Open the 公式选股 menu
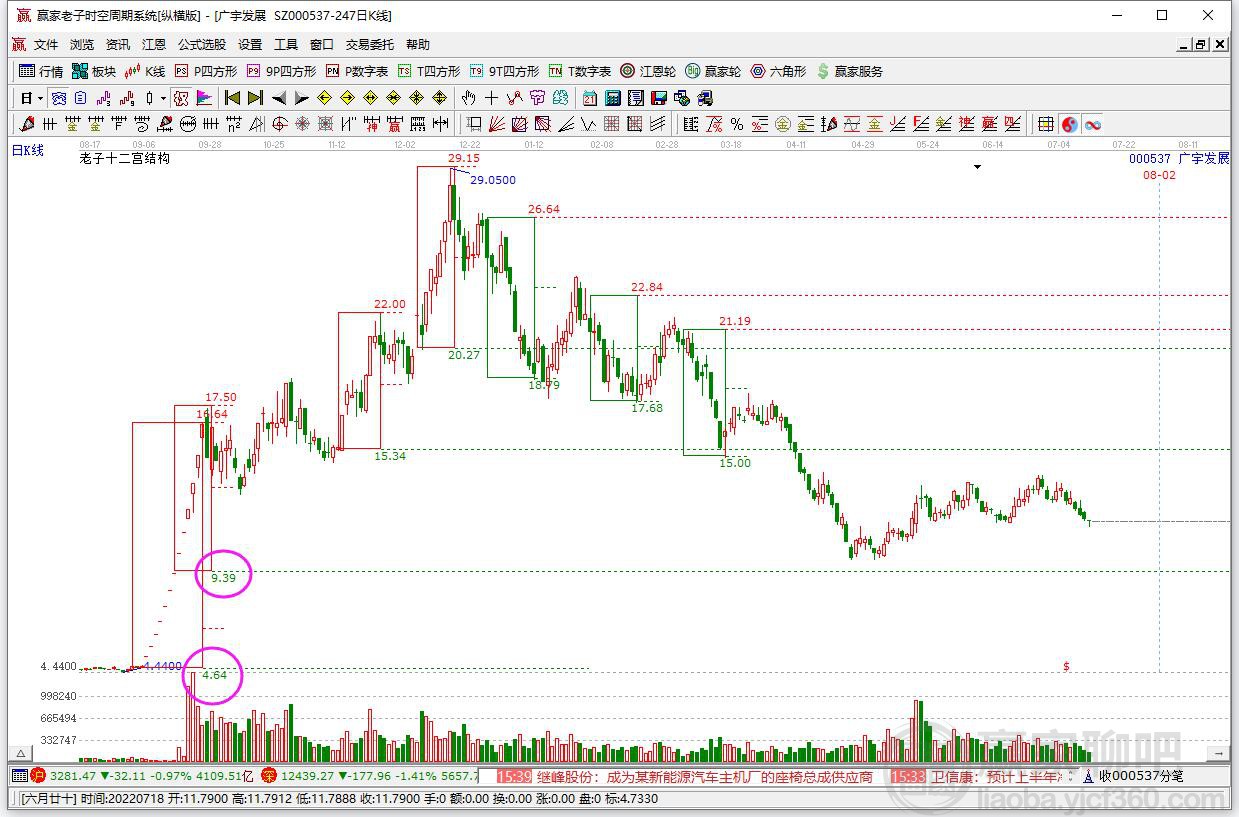Screen dimensions: 1239x817 coord(202,45)
